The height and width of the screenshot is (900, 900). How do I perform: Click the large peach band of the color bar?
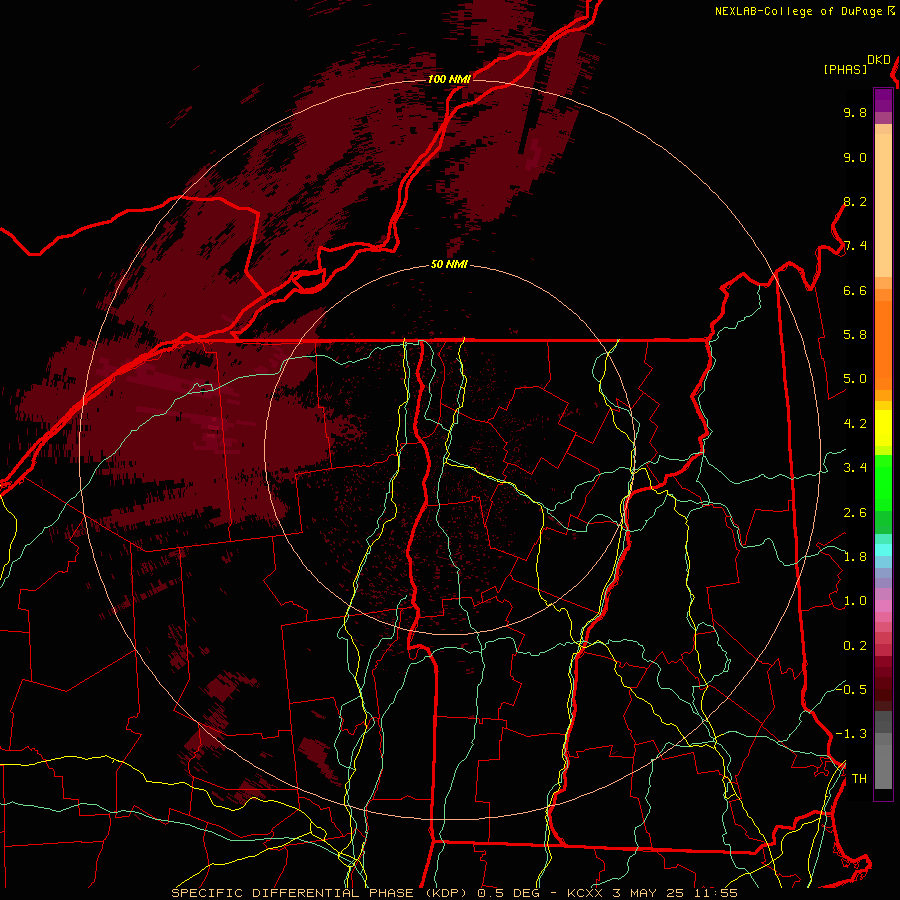coord(883,205)
